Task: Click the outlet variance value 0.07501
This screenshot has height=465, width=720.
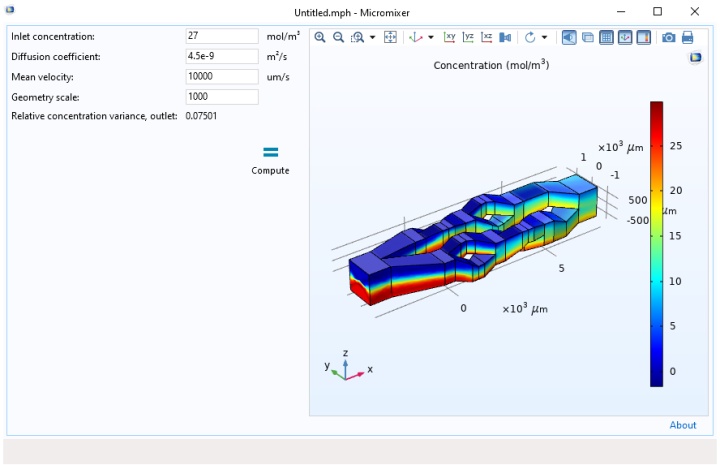Action: (x=201, y=116)
